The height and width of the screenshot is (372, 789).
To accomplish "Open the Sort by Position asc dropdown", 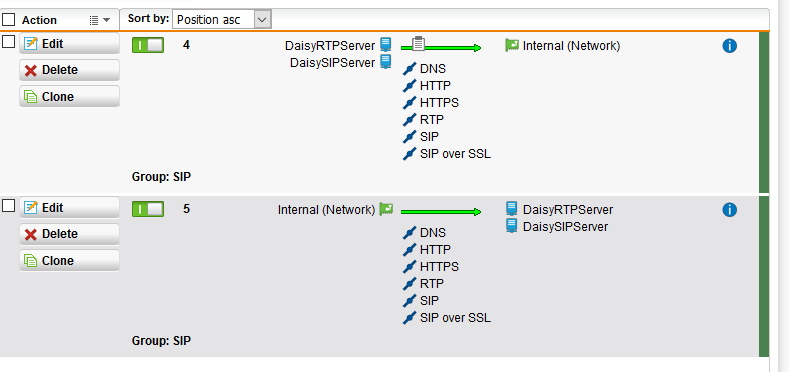I will click(222, 20).
